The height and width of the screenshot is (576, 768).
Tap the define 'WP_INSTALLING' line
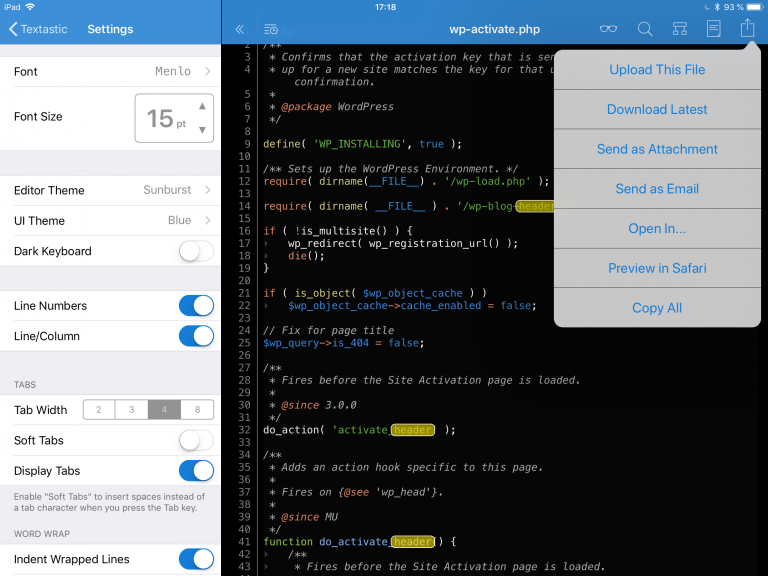(x=362, y=144)
